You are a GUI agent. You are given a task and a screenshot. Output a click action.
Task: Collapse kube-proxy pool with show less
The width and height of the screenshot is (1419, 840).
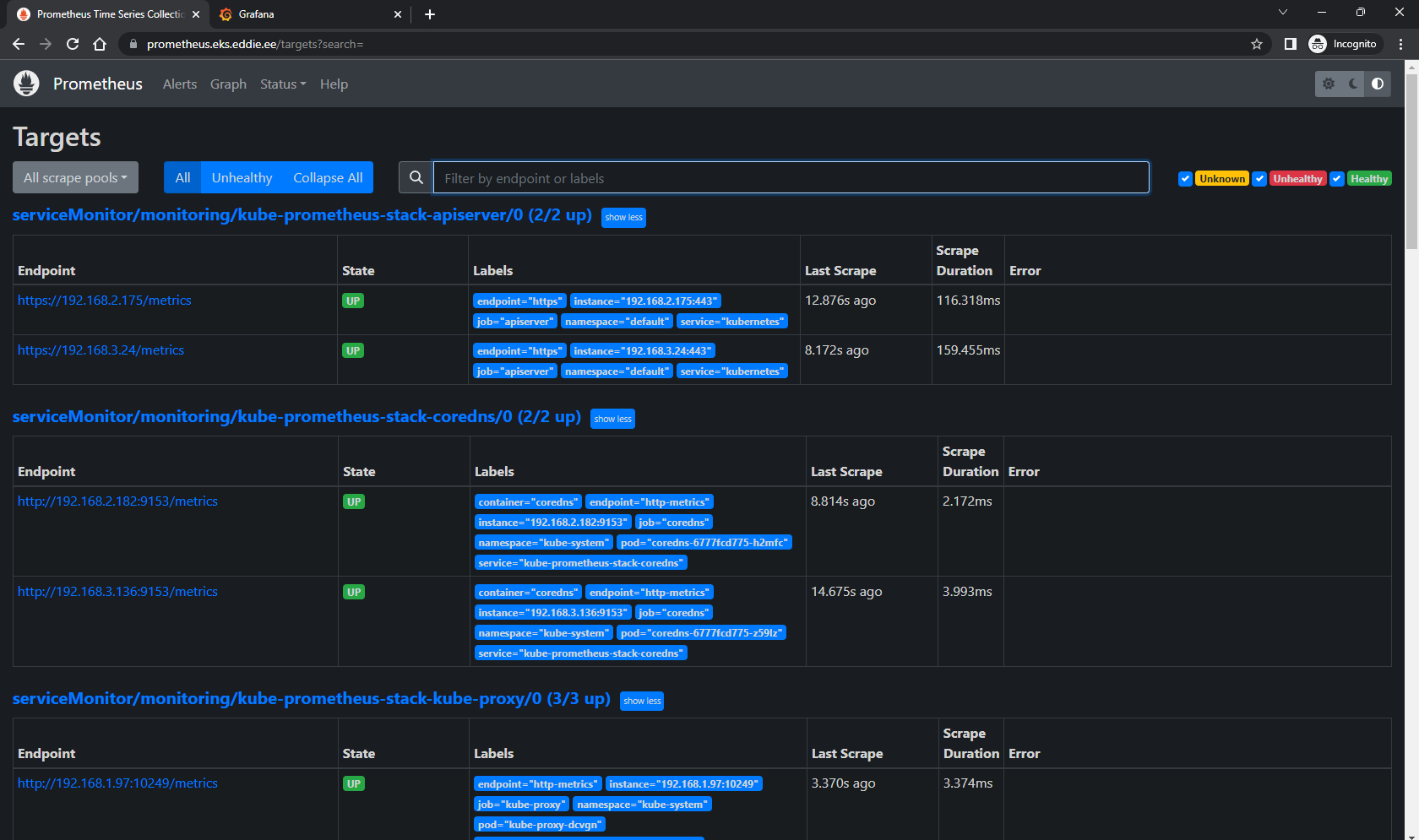tap(642, 701)
